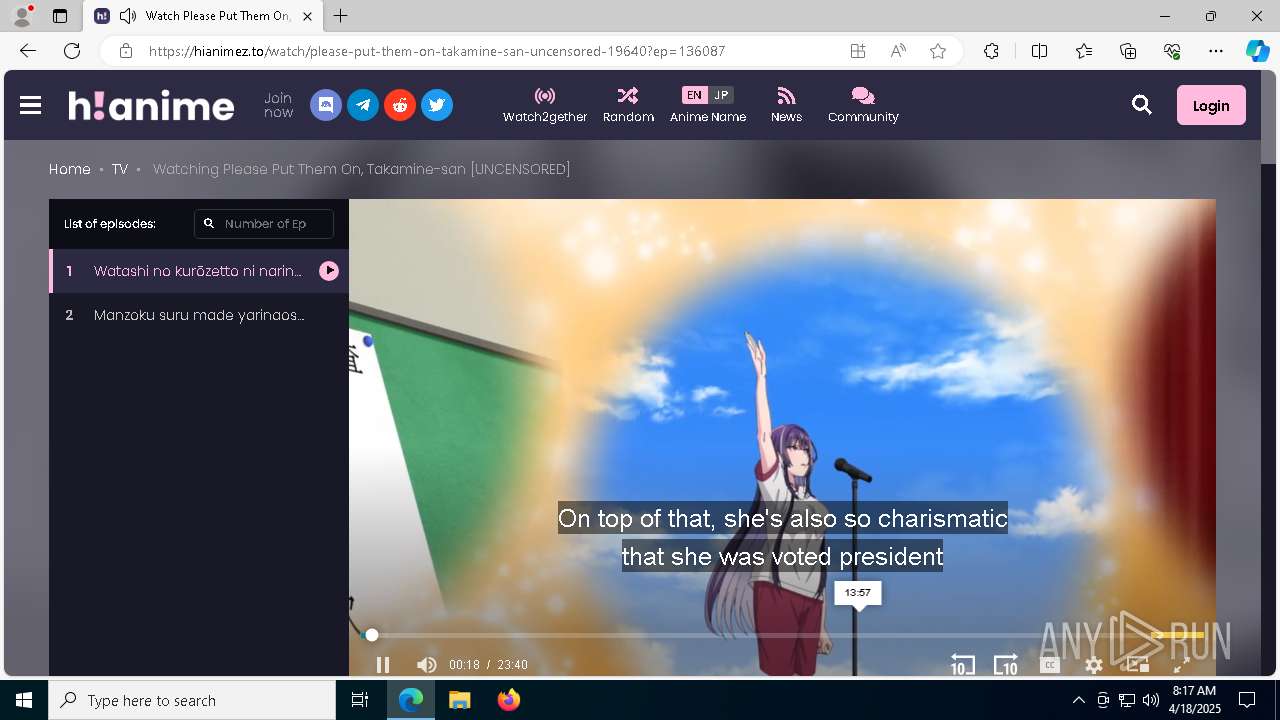Image resolution: width=1280 pixels, height=720 pixels.
Task: Toggle Edge split screen
Action: [1039, 51]
